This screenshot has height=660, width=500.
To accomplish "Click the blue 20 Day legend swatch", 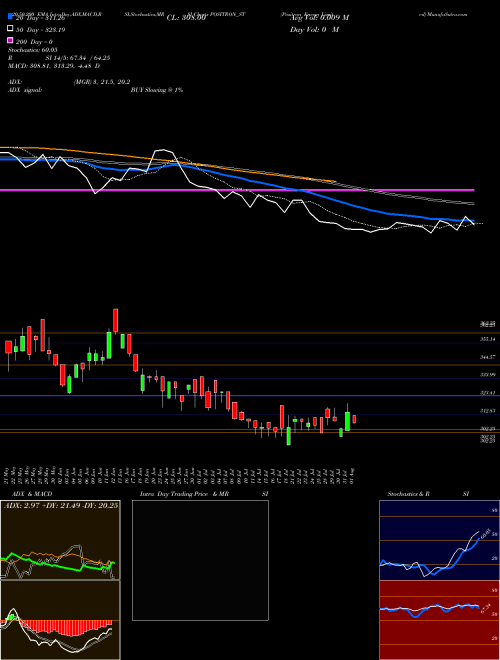I will [x=10, y=16].
